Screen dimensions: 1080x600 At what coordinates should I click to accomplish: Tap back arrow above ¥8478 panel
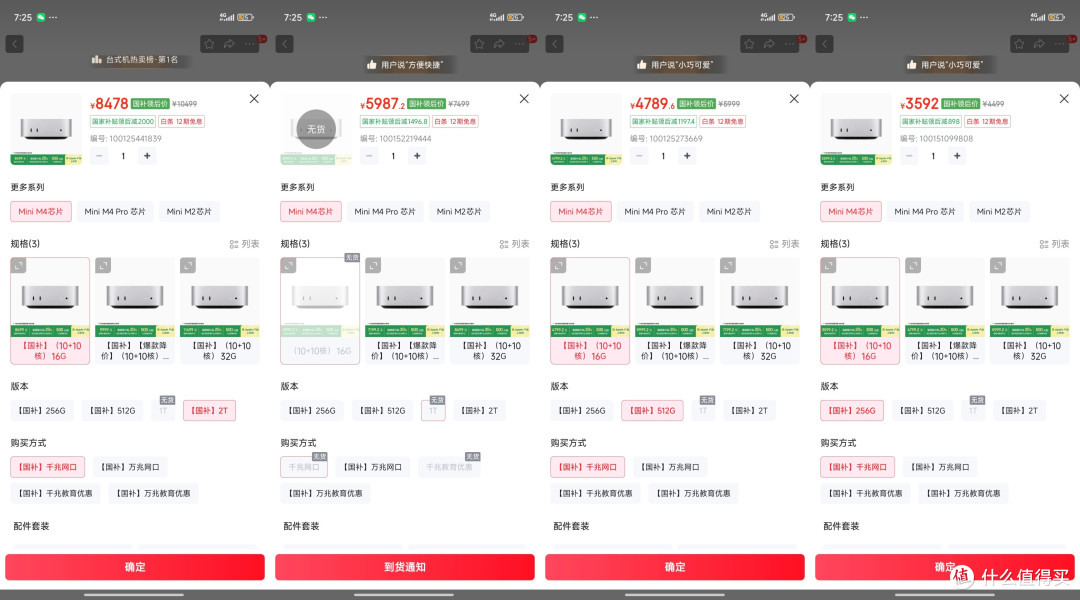(14, 44)
